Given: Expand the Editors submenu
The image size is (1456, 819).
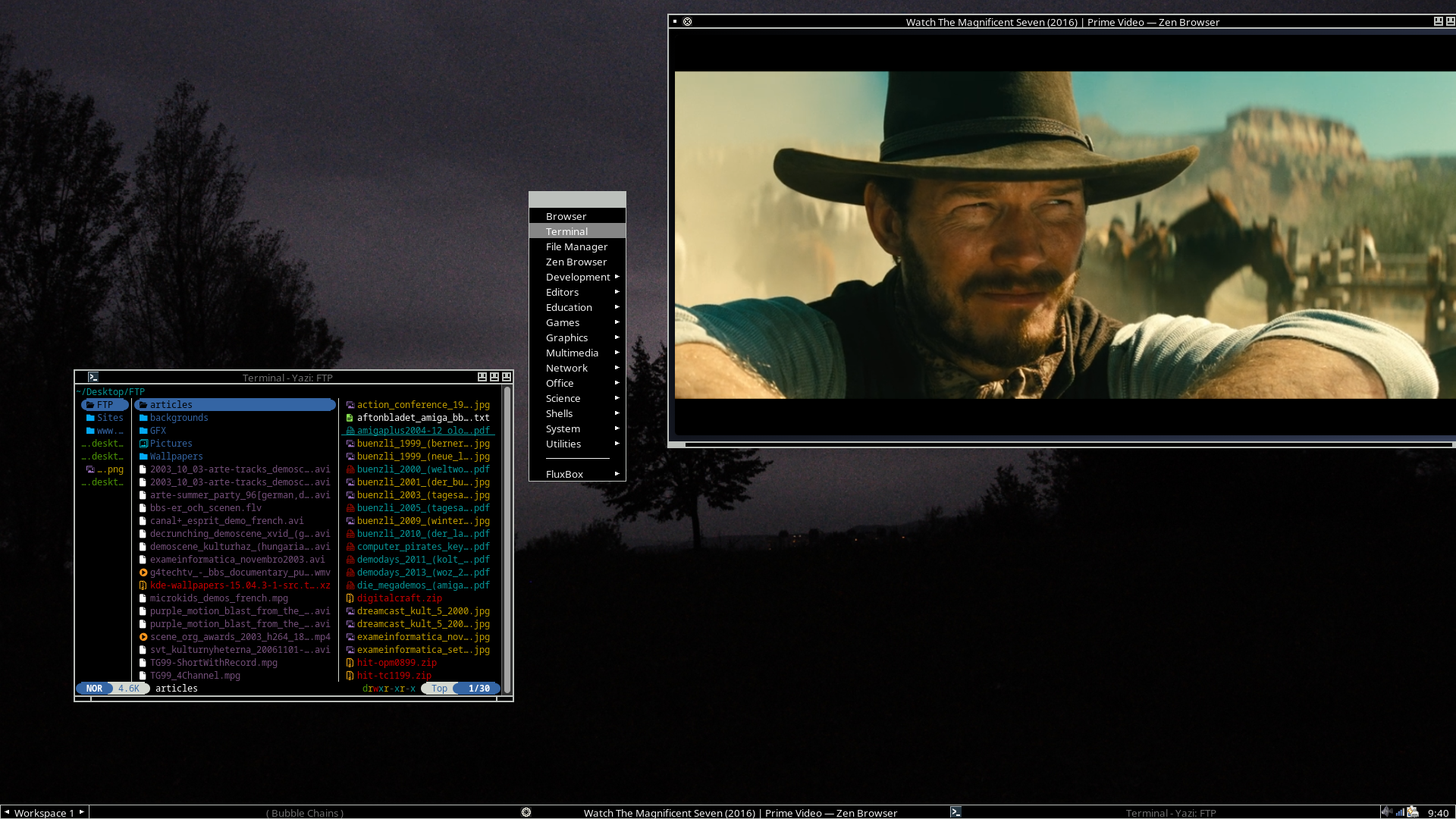Looking at the screenshot, I should tap(577, 292).
